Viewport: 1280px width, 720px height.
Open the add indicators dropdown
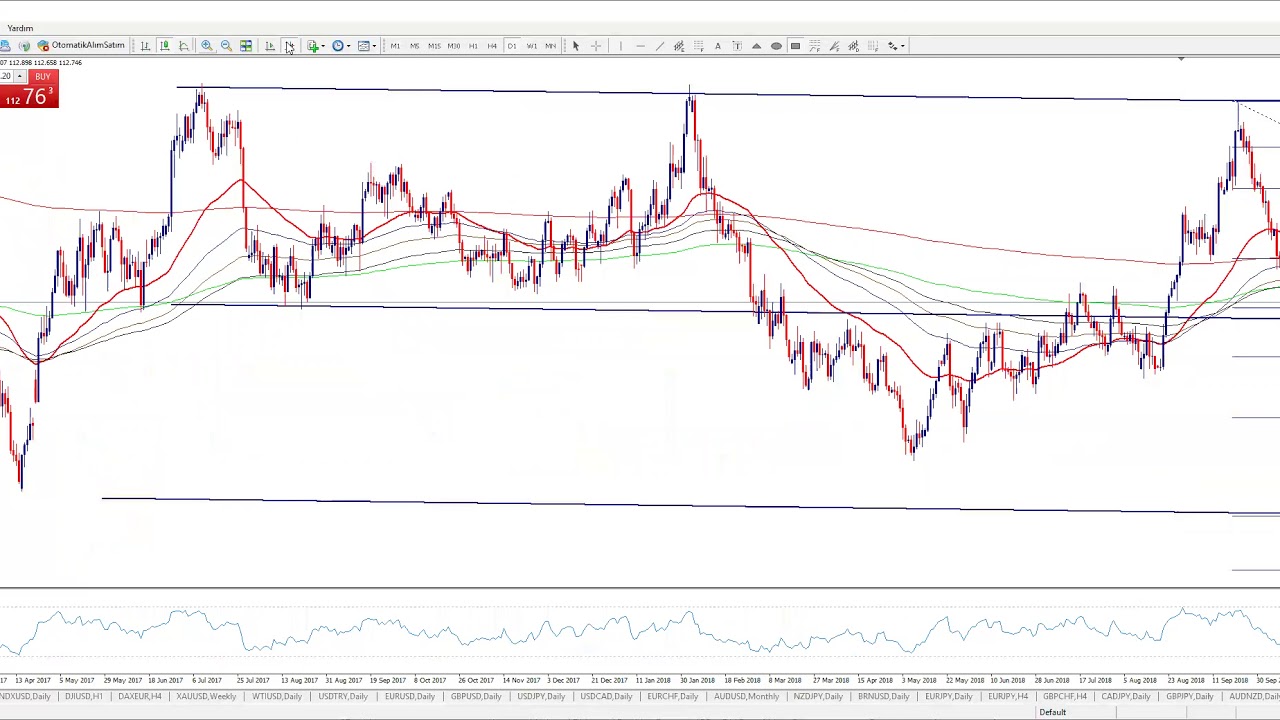(x=322, y=46)
